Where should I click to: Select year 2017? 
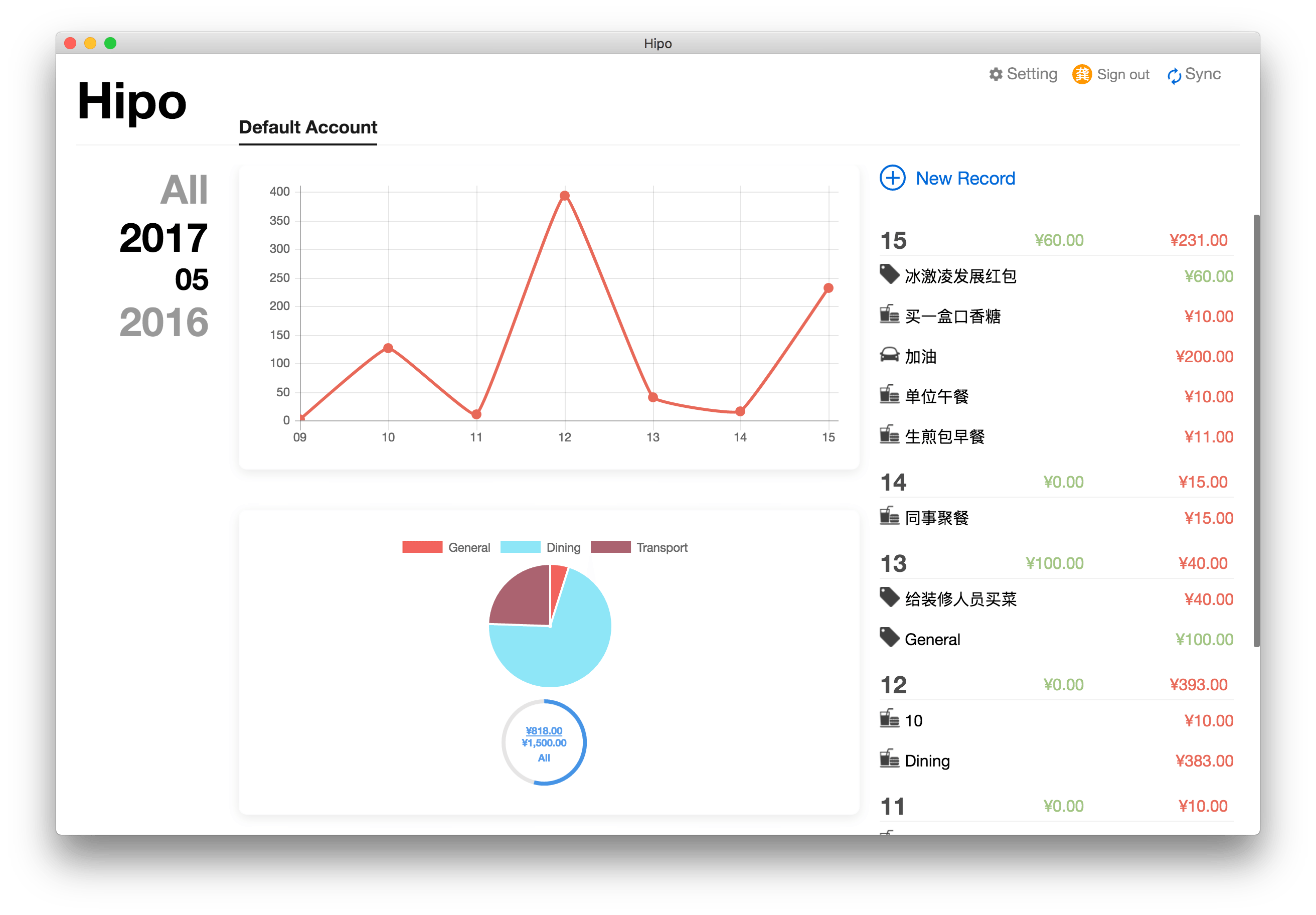[x=164, y=238]
